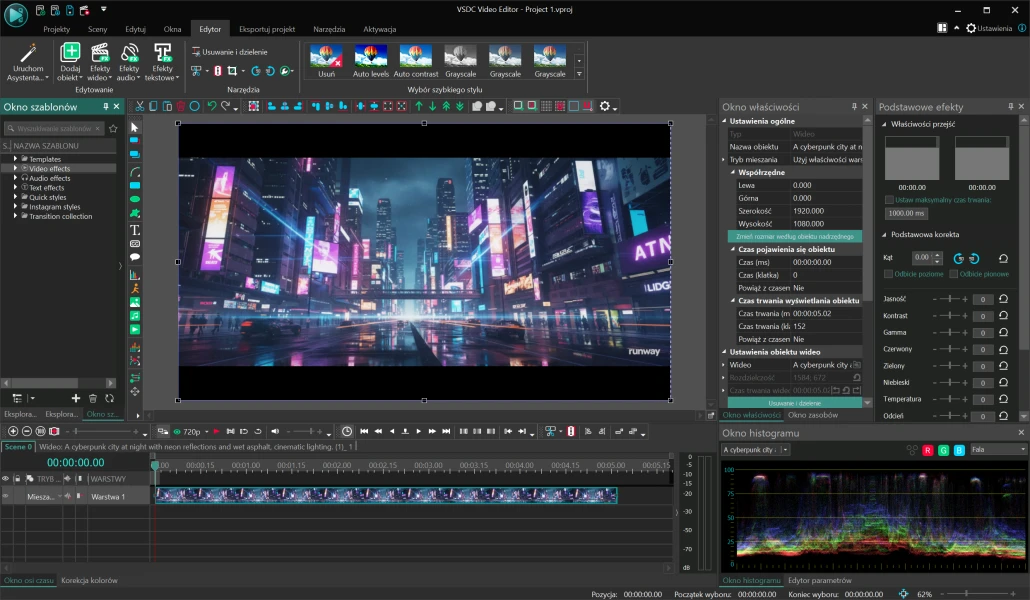Enable the Odbicie poziome checkbox
Screen dimensions: 1030x600
(x=888, y=274)
